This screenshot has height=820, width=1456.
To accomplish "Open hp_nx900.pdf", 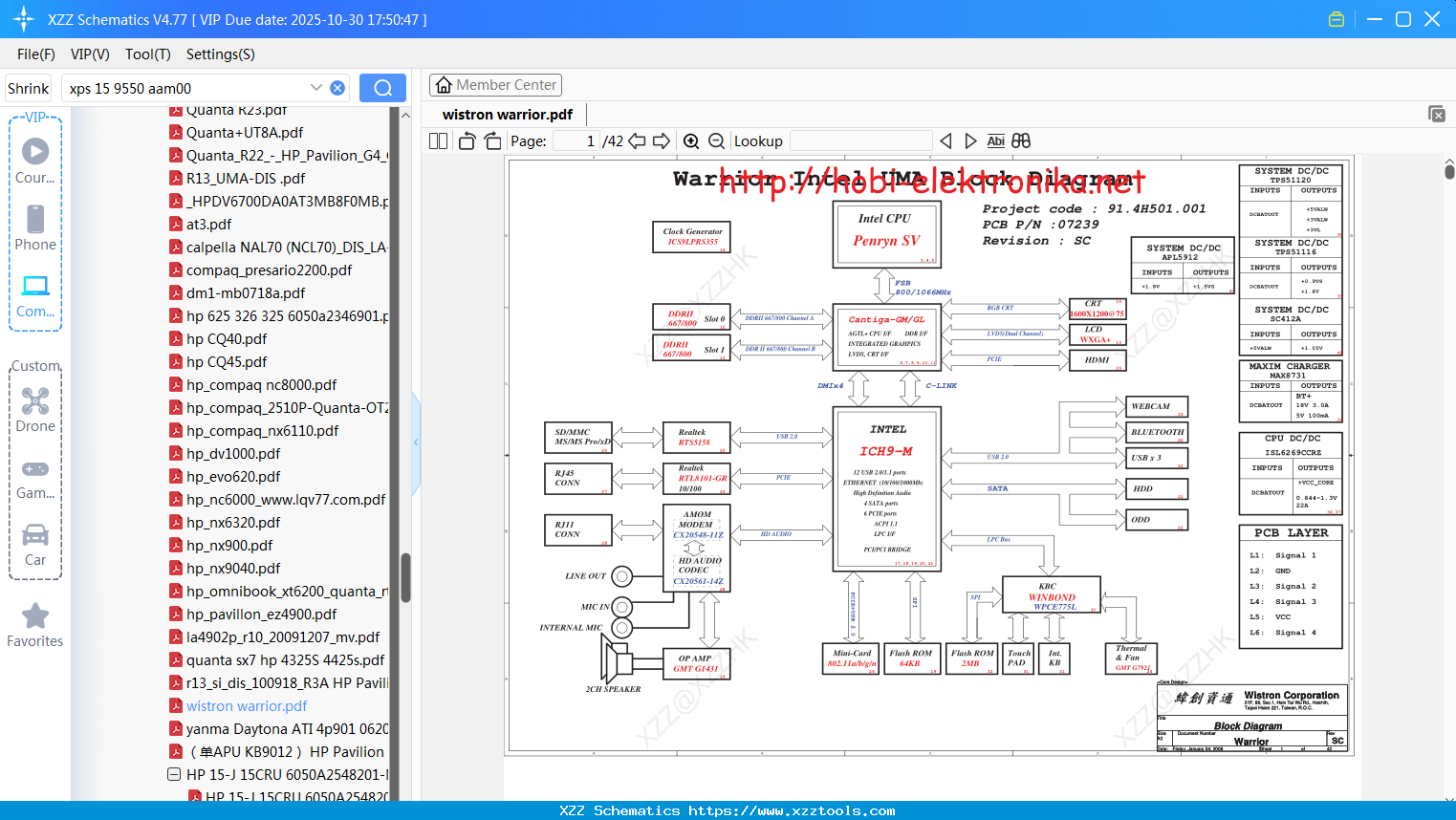I will tap(229, 546).
